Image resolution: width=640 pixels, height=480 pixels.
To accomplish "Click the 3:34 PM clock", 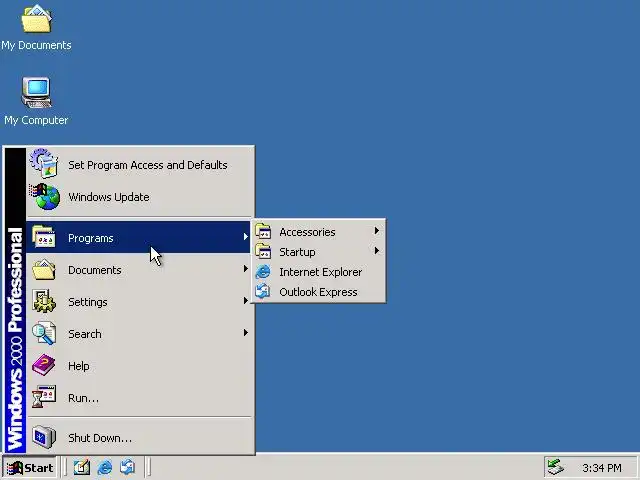I will click(602, 468).
